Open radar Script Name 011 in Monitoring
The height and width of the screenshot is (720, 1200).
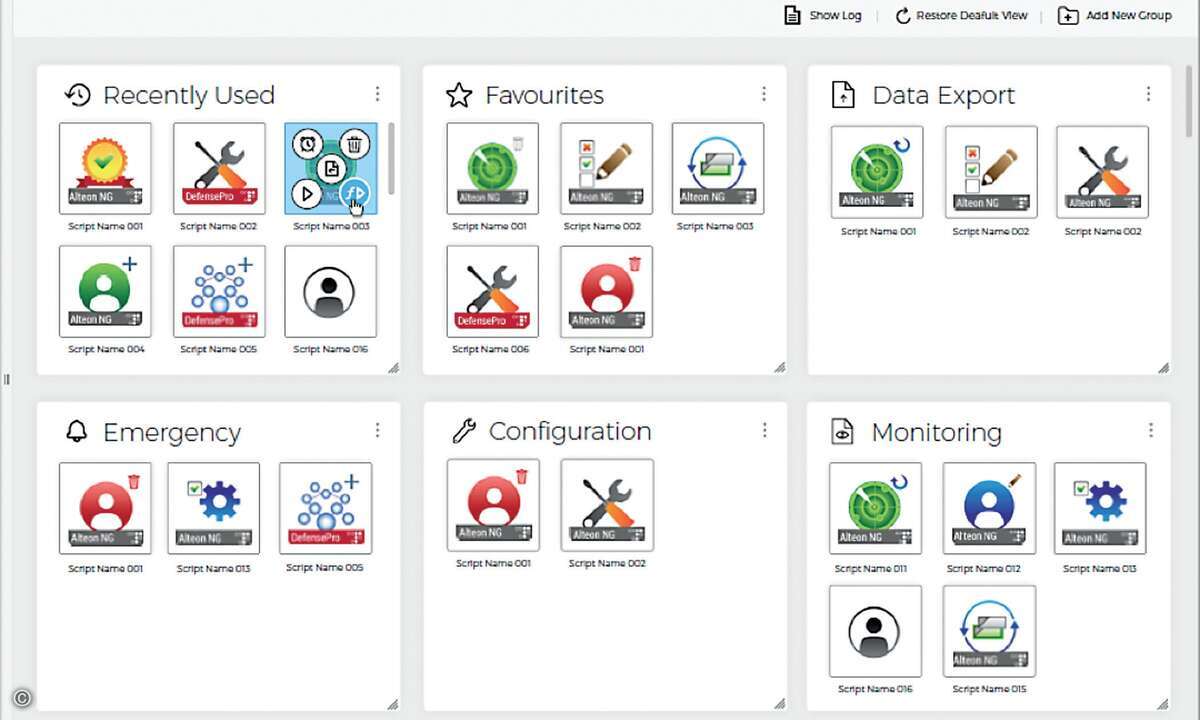pos(876,508)
